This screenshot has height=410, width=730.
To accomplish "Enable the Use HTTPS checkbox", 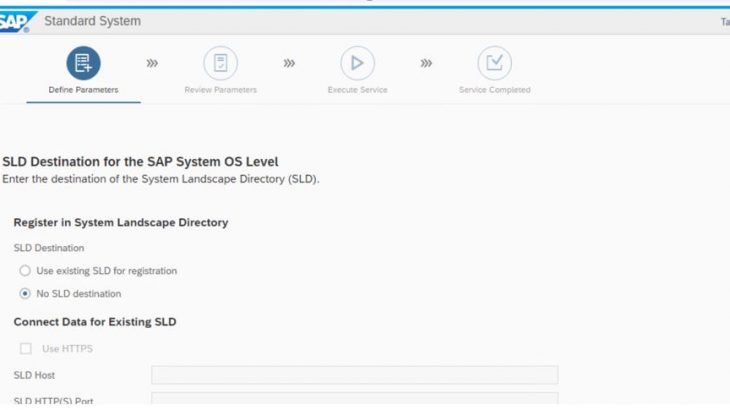I will tap(25, 348).
